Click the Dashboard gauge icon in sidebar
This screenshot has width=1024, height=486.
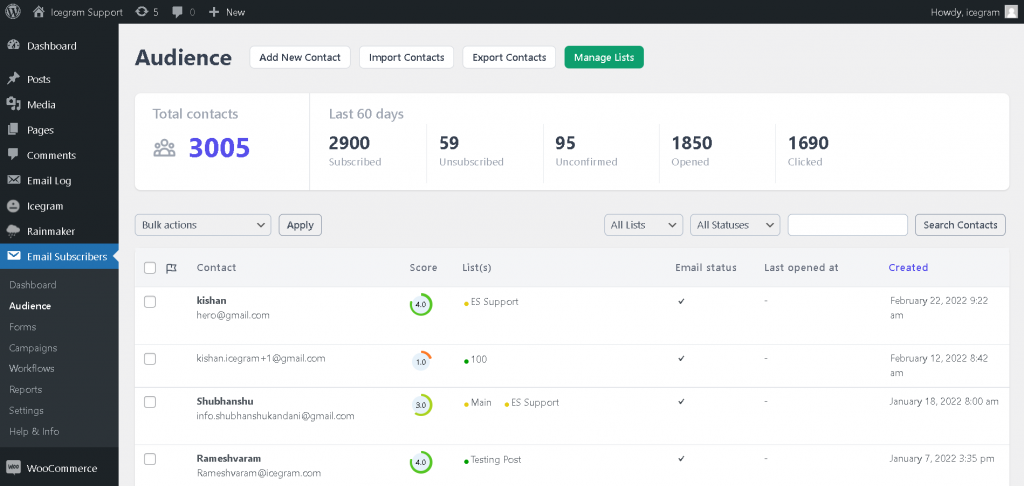point(13,46)
